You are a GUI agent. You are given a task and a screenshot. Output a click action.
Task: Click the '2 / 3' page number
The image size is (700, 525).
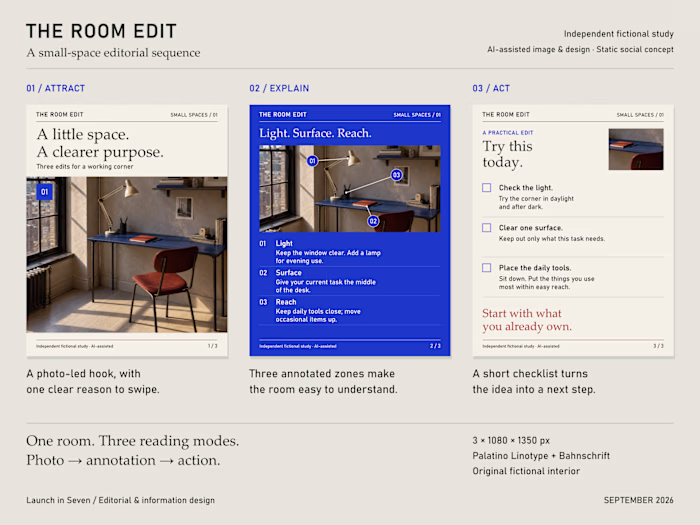coord(435,346)
